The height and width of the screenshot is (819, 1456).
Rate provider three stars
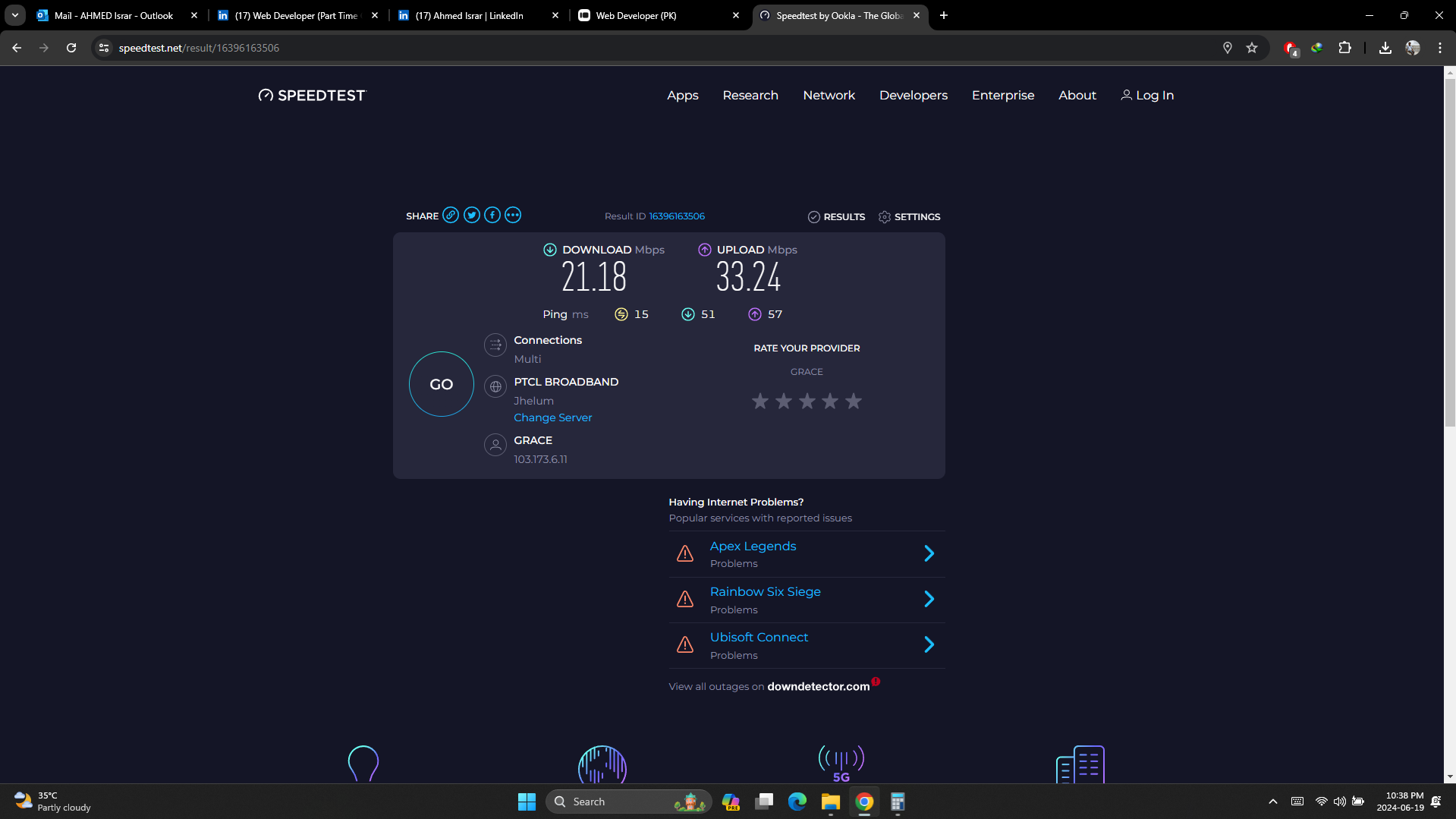(807, 401)
